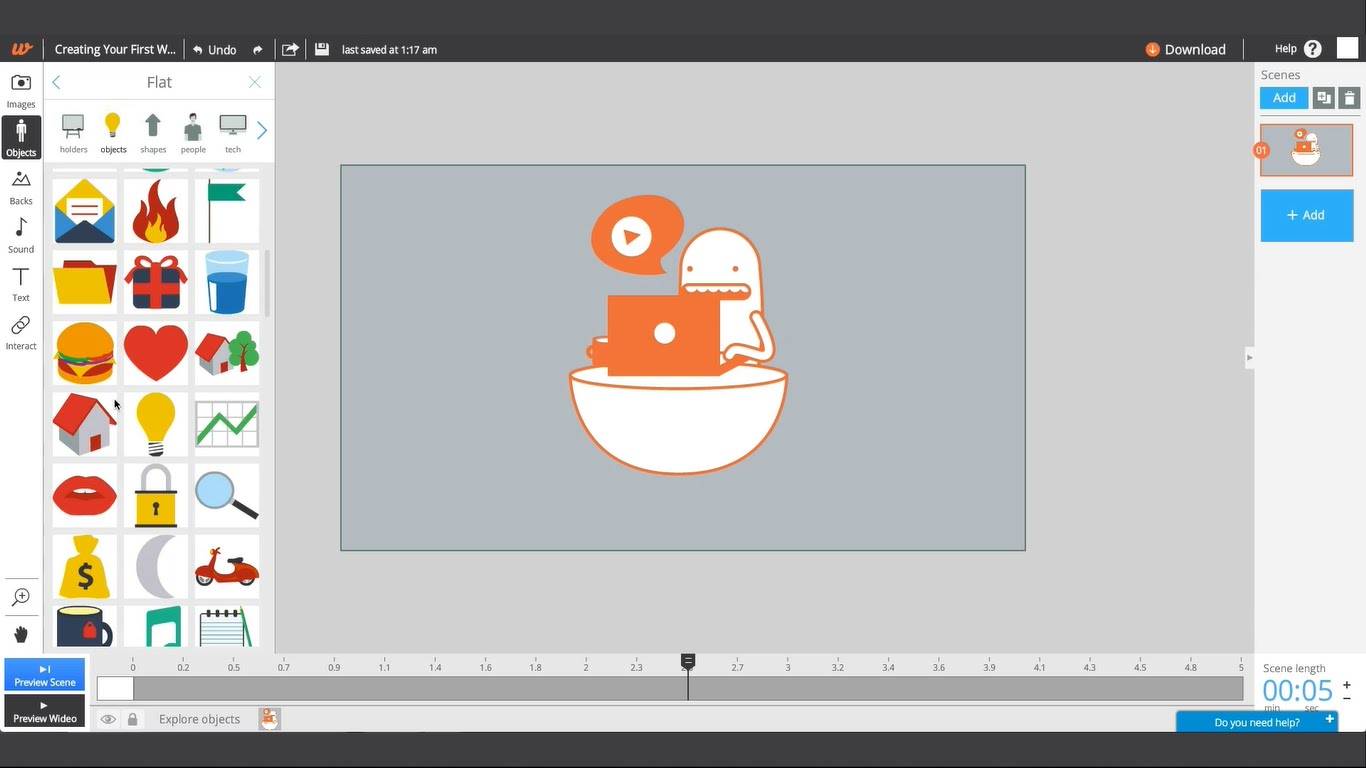Show next object categories with right chevron
Viewport: 1366px width, 768px height.
tap(262, 130)
